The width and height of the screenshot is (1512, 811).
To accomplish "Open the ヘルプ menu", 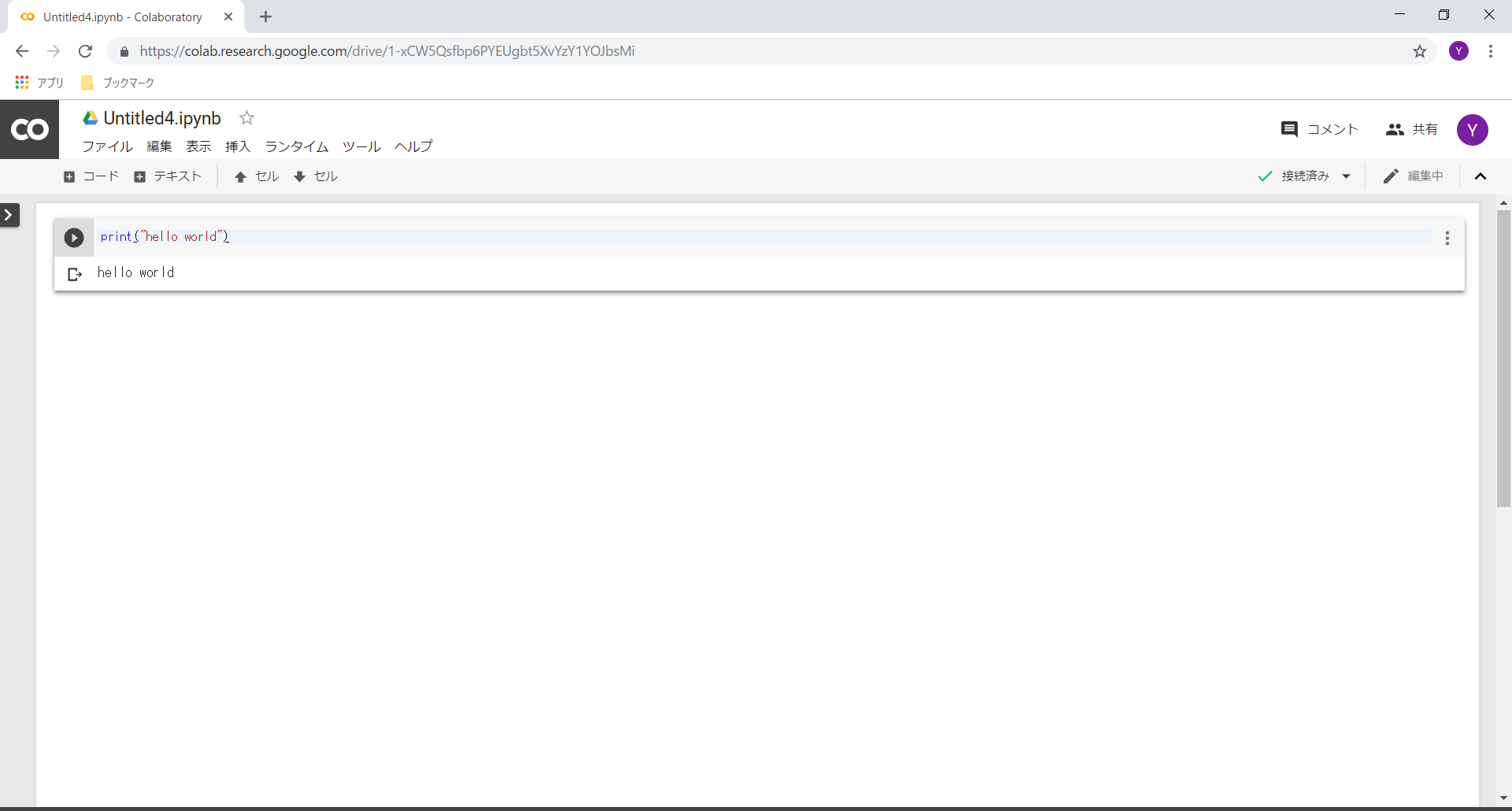I will coord(413,146).
